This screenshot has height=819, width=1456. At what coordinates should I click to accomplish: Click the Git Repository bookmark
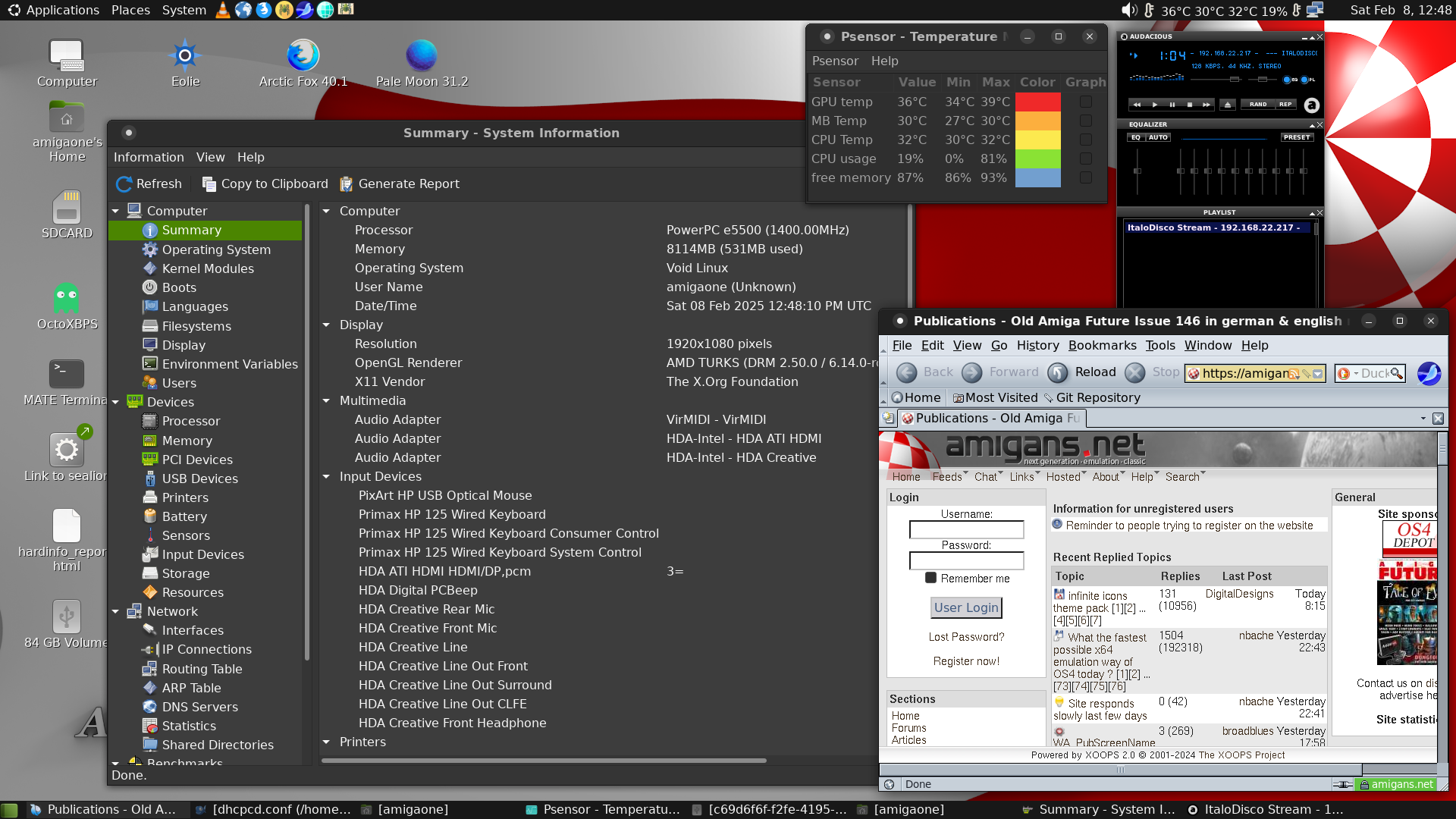[x=1092, y=397]
